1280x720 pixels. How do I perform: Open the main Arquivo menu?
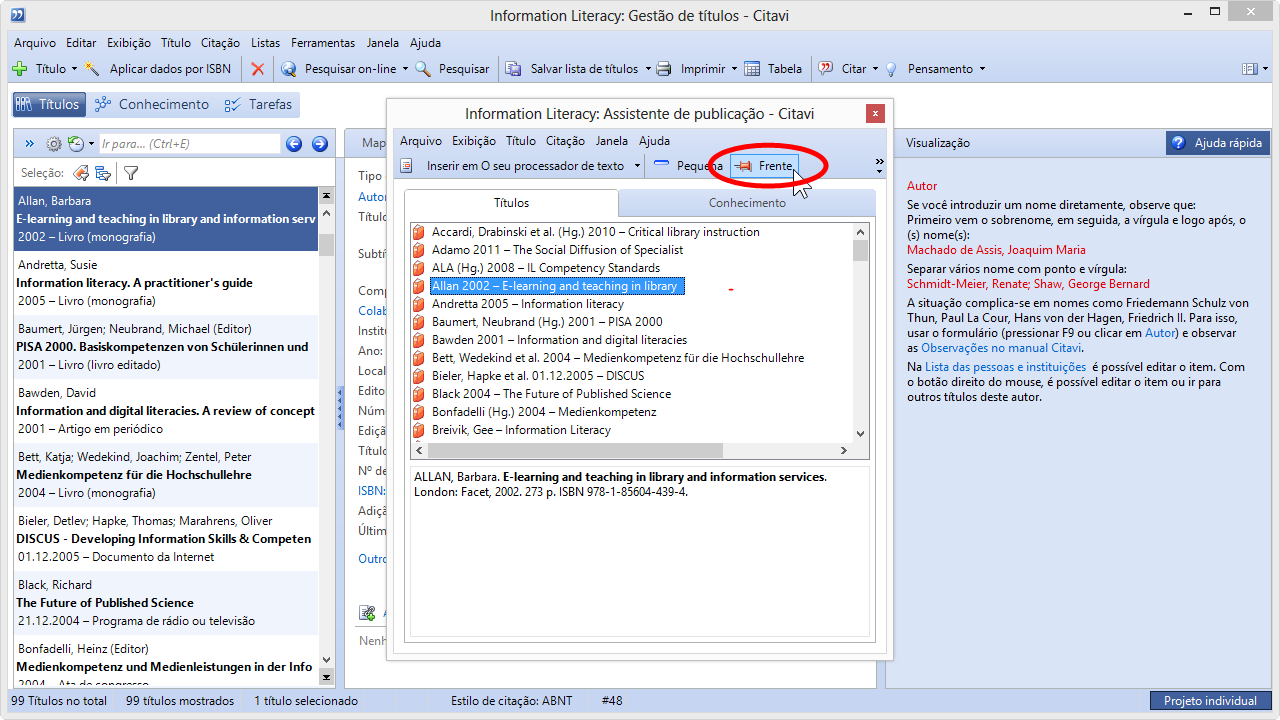coord(35,43)
